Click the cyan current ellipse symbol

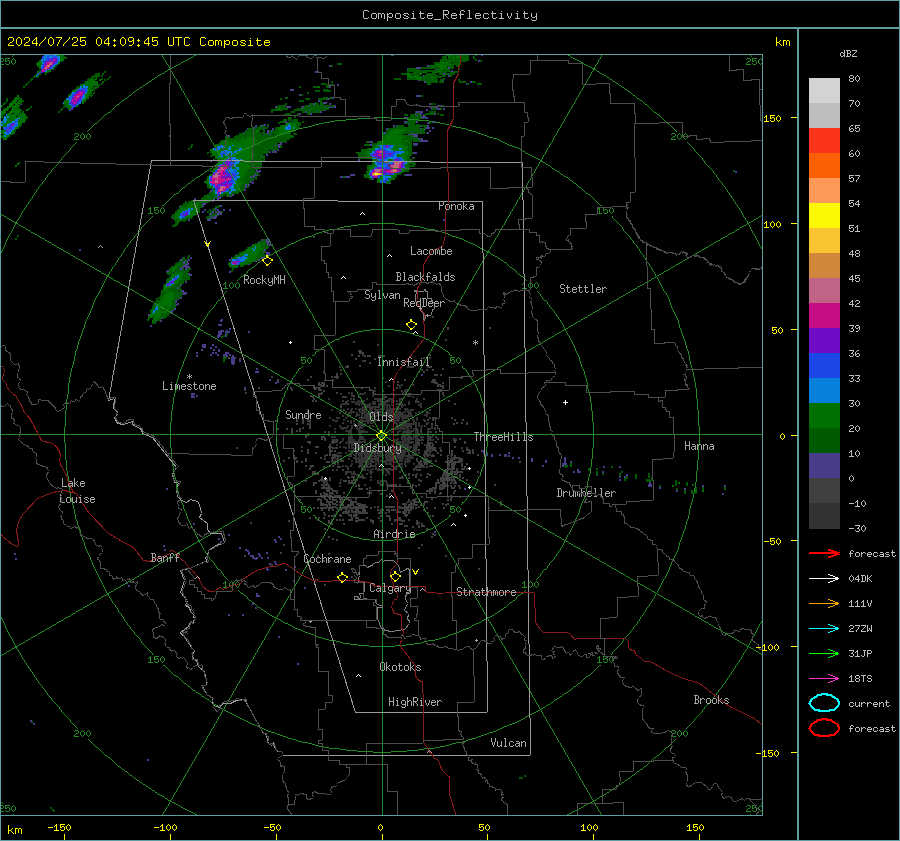pyautogui.click(x=824, y=703)
